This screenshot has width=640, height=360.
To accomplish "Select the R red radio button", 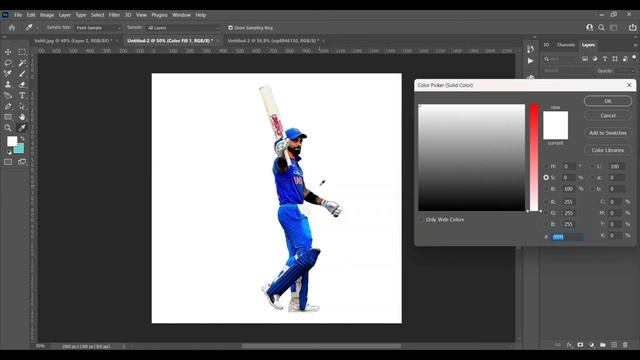I will 546,202.
